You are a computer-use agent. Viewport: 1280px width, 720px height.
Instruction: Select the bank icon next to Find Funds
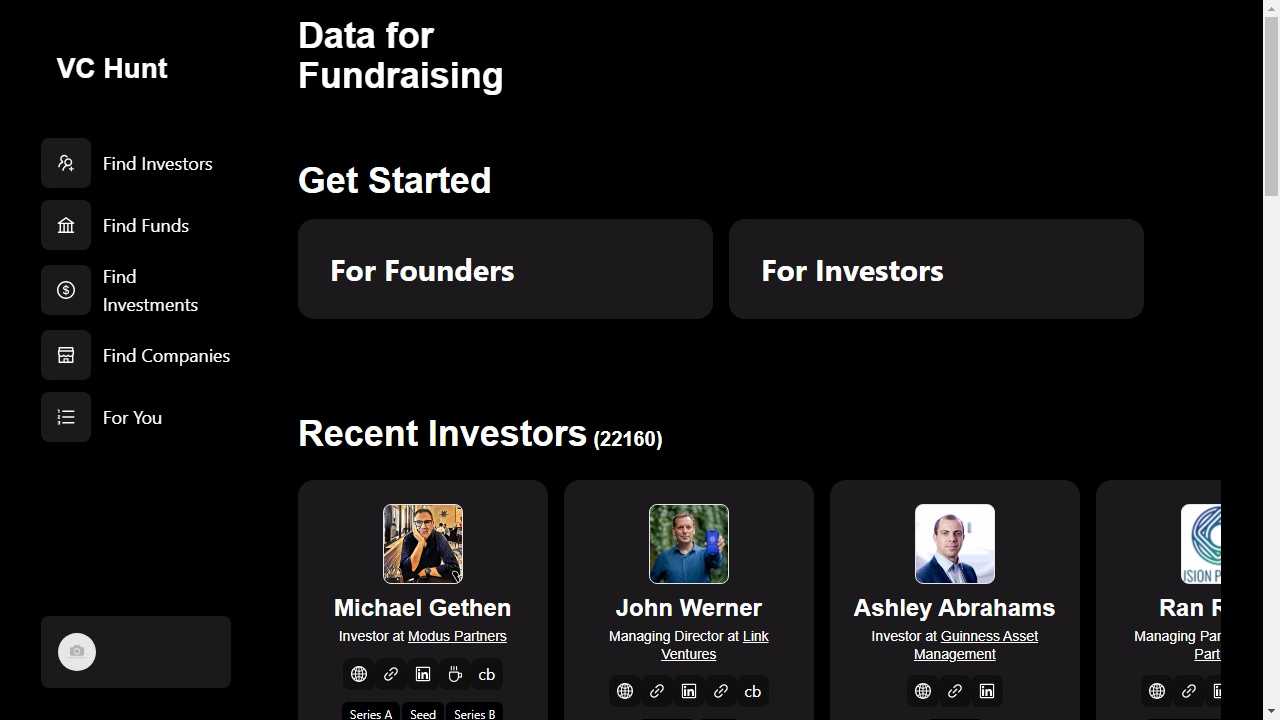click(x=66, y=225)
